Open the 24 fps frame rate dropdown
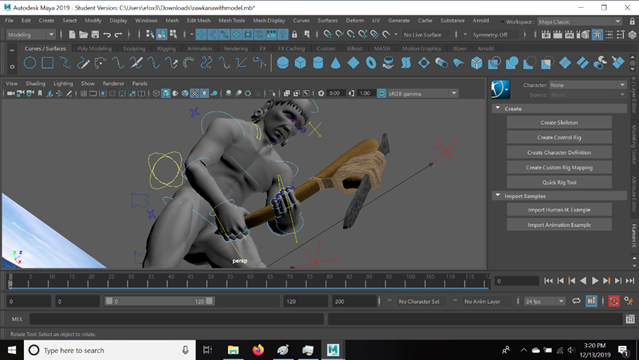Screen dimensions: 639x360 click(x=545, y=301)
